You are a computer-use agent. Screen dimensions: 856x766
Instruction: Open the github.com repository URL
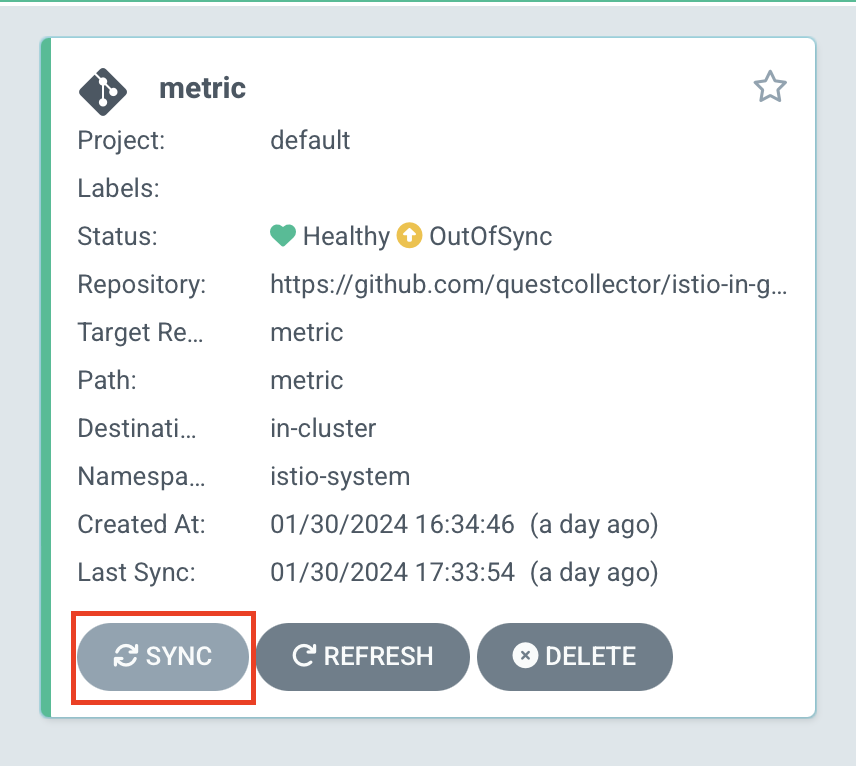coord(528,285)
